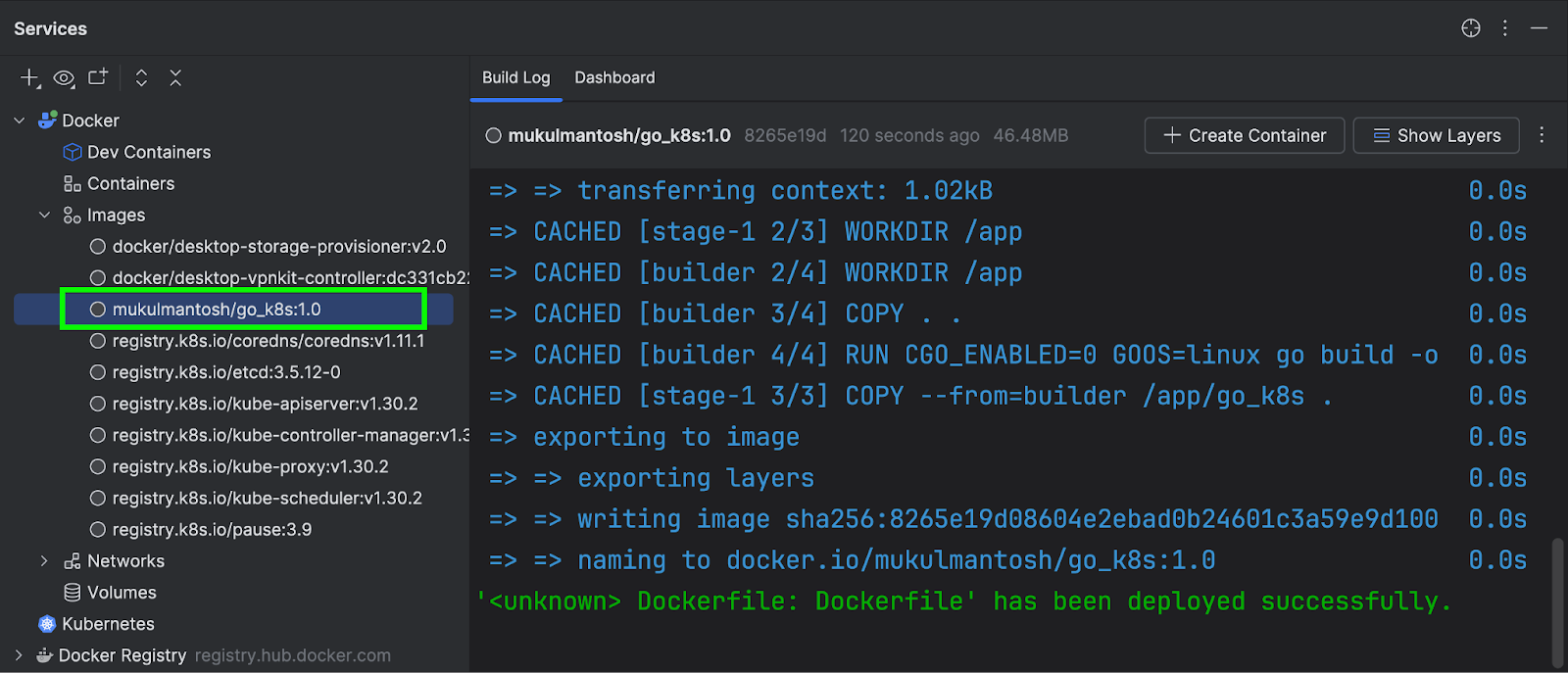
Task: Open the Services panel options menu
Action: 1505,28
